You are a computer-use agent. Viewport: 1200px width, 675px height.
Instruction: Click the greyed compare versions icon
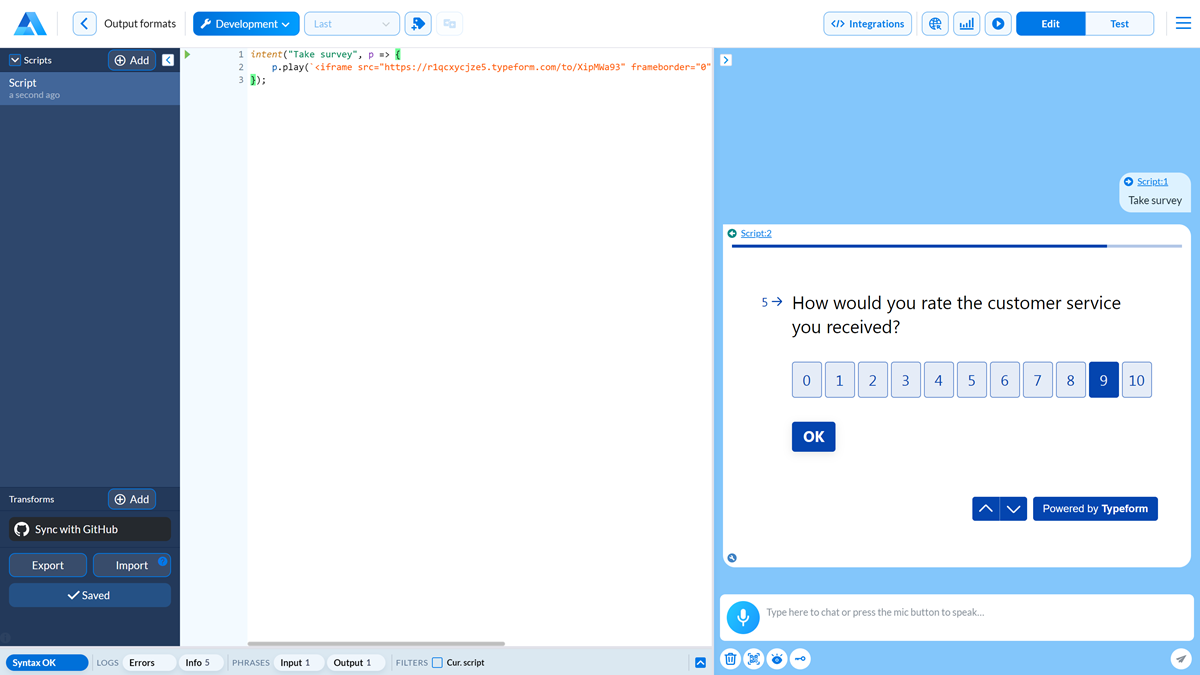pyautogui.click(x=450, y=24)
